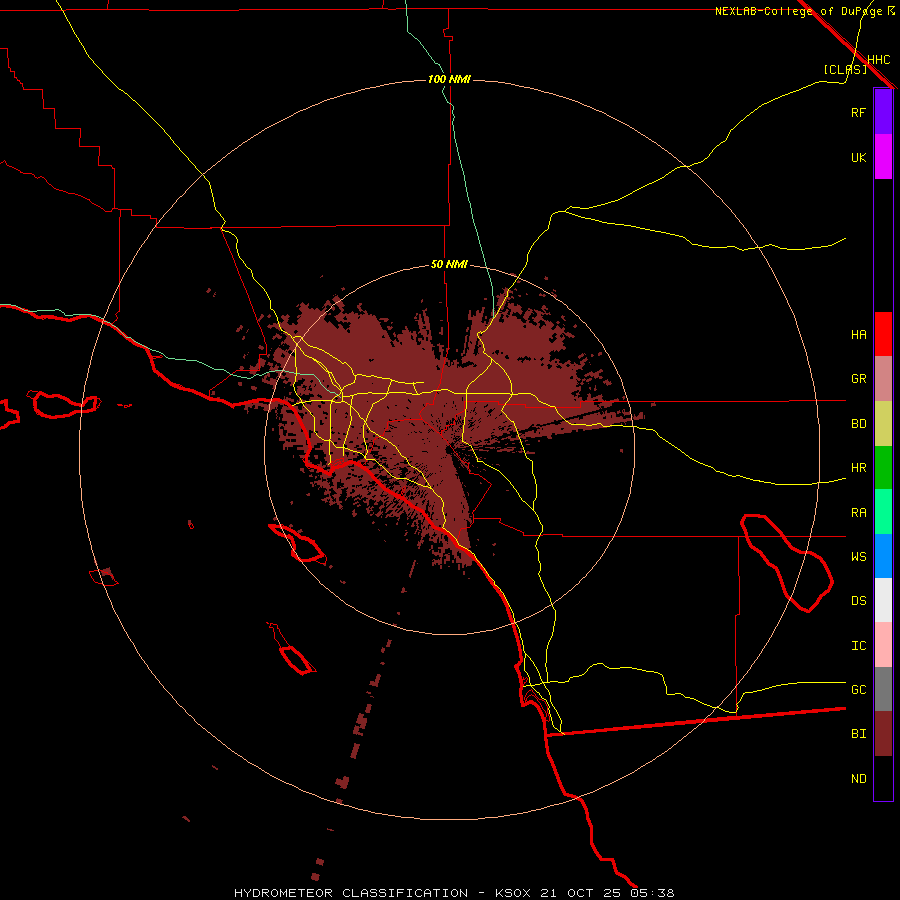Click the 05:38 time stamp

[x=652, y=893]
